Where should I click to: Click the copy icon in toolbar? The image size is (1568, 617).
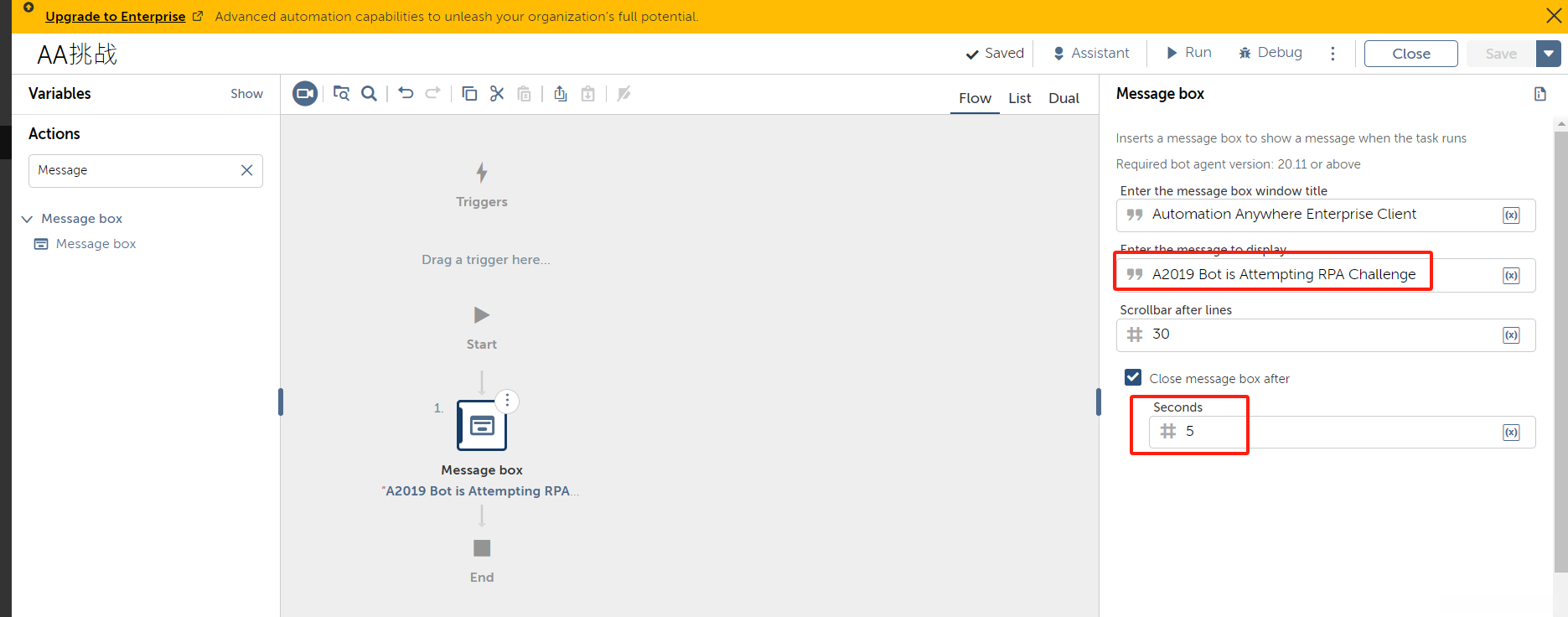(x=469, y=94)
